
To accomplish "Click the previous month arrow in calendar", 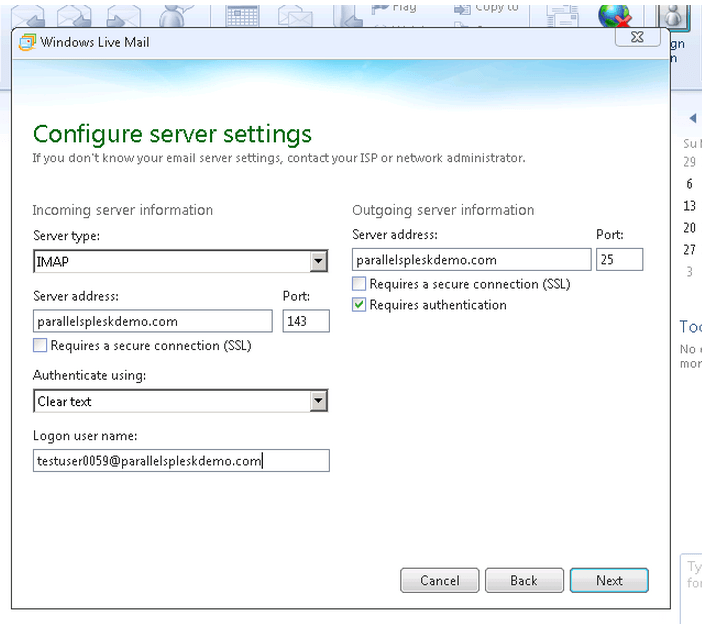I will [693, 118].
